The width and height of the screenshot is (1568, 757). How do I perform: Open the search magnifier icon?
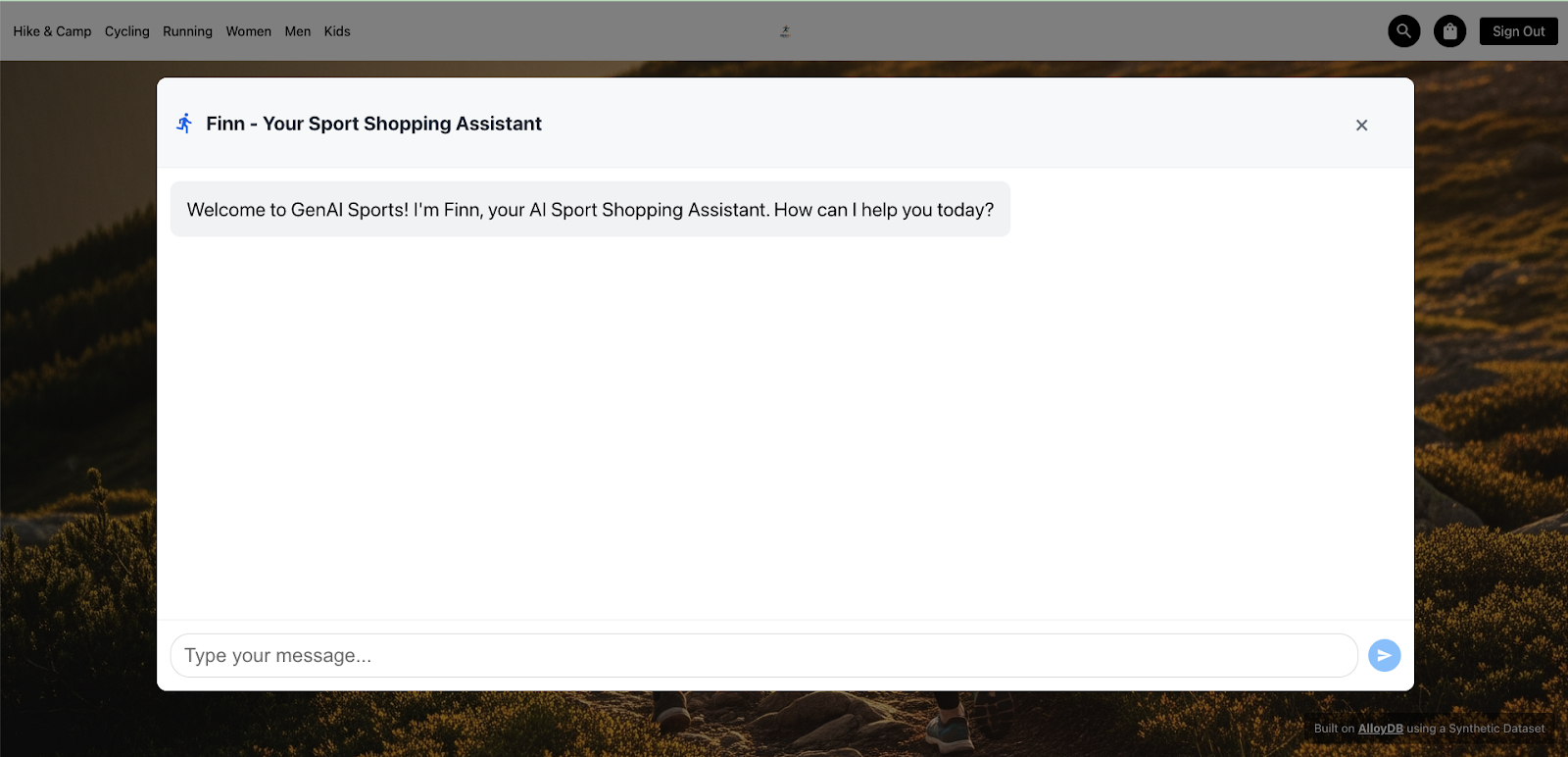1403,31
